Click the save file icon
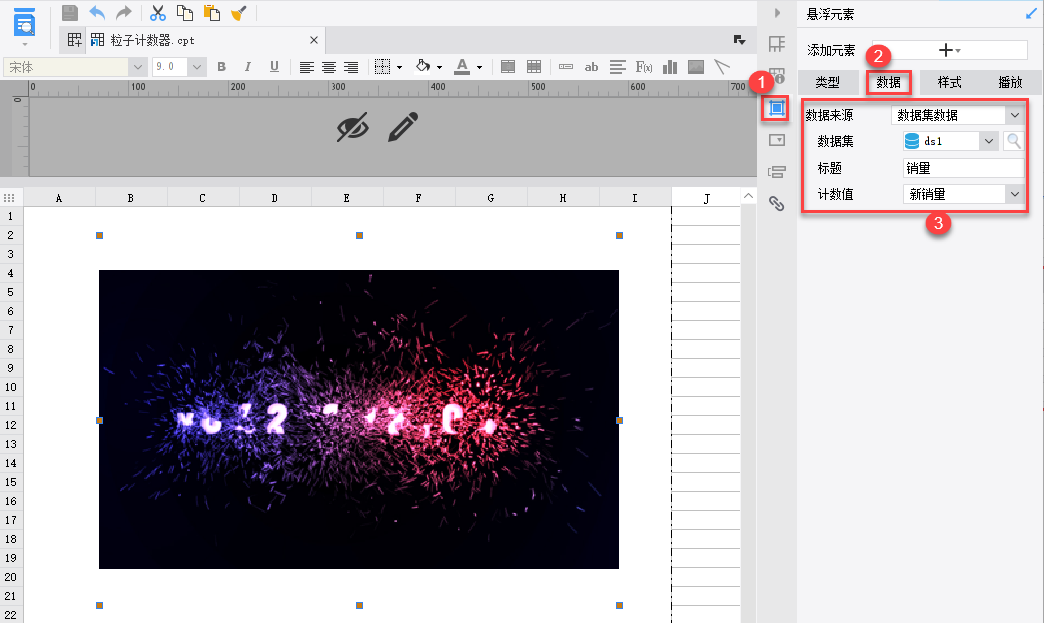Screen dimensions: 1044x623 (x=69, y=13)
